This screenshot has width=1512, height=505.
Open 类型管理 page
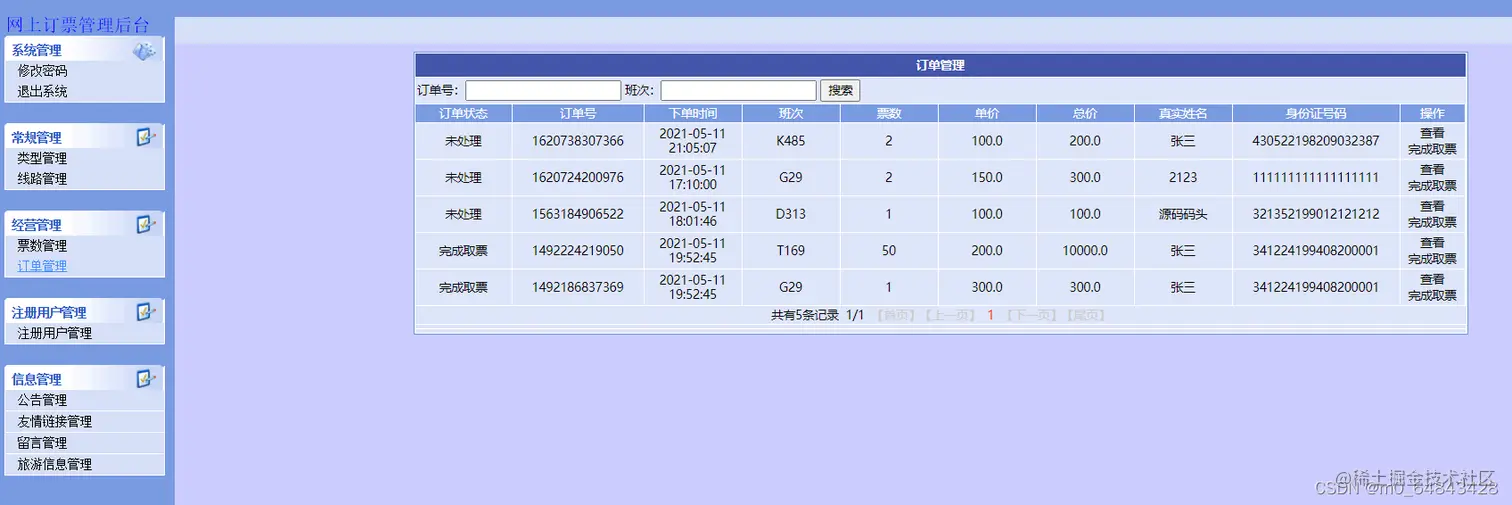(x=42, y=158)
